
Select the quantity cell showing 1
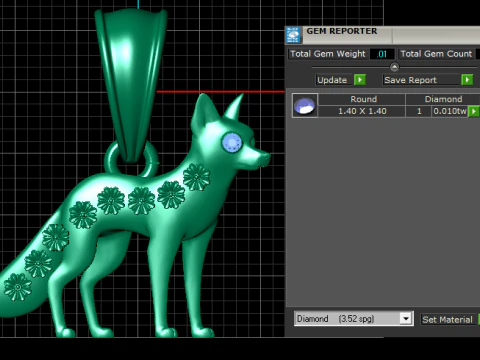tap(419, 111)
